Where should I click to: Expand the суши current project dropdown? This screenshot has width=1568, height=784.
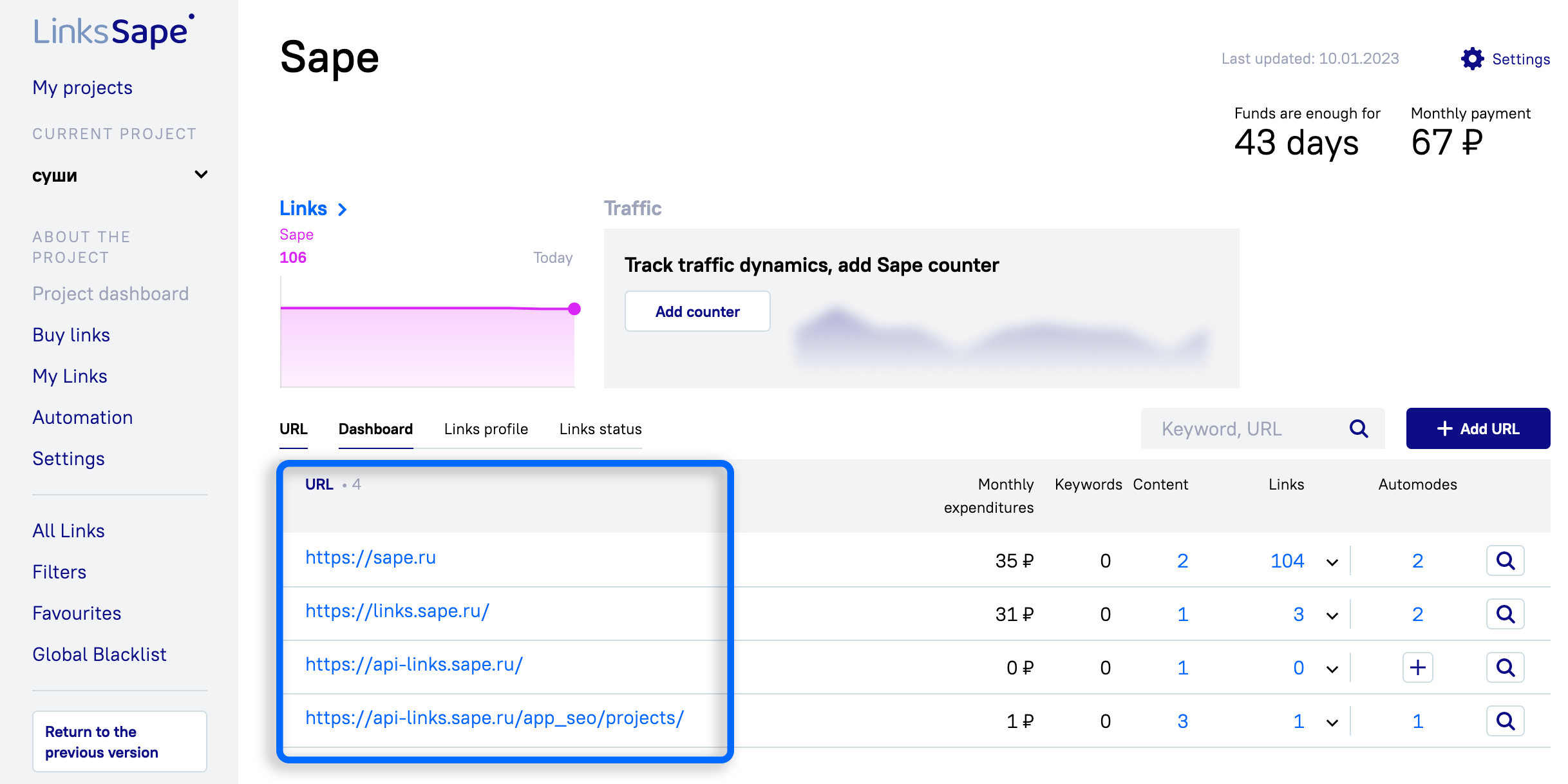[120, 175]
